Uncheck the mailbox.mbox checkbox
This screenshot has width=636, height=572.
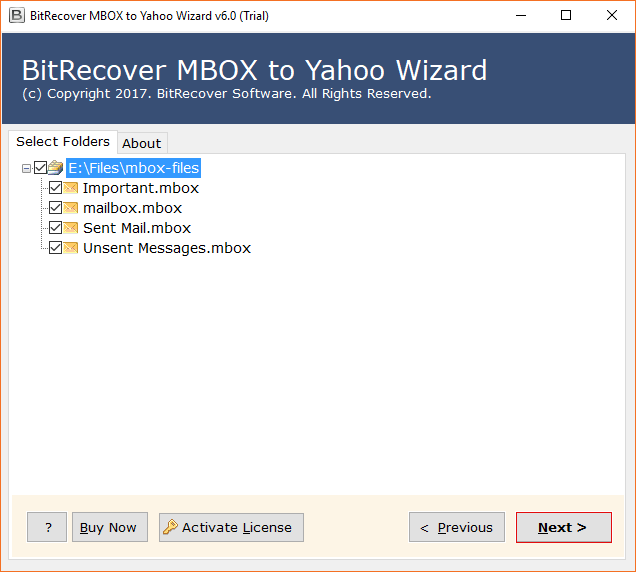55,208
